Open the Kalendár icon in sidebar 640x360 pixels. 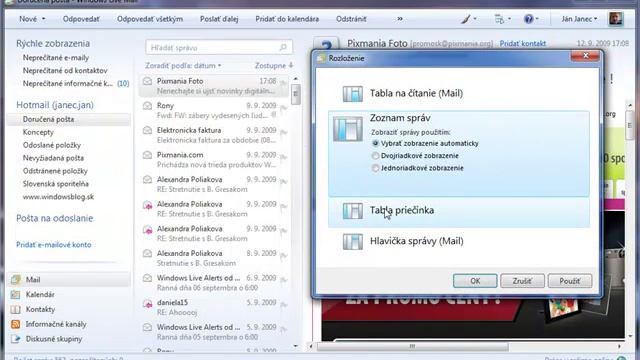tap(16, 294)
